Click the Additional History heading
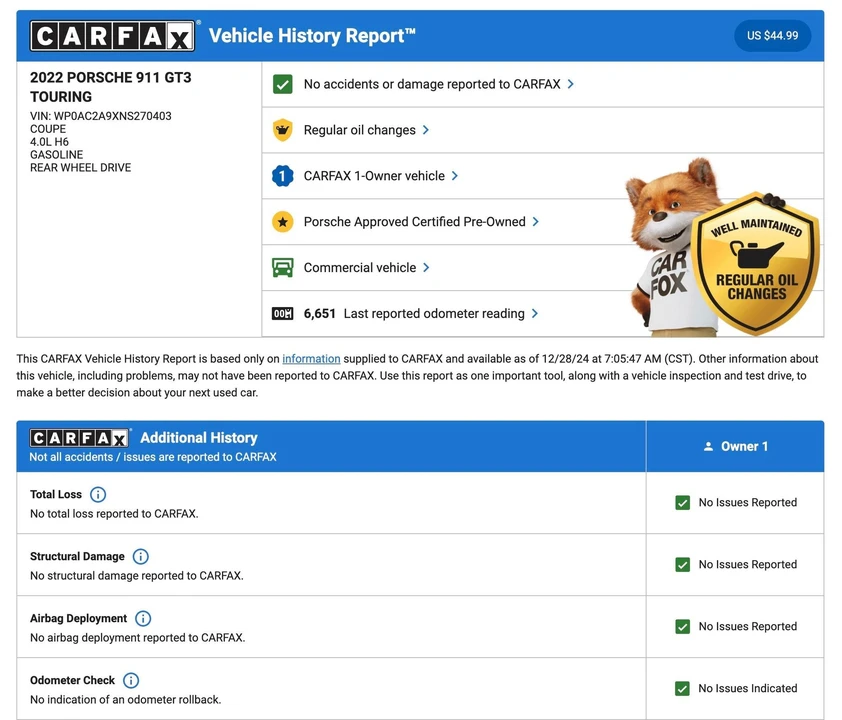The width and height of the screenshot is (842, 720). click(x=199, y=438)
